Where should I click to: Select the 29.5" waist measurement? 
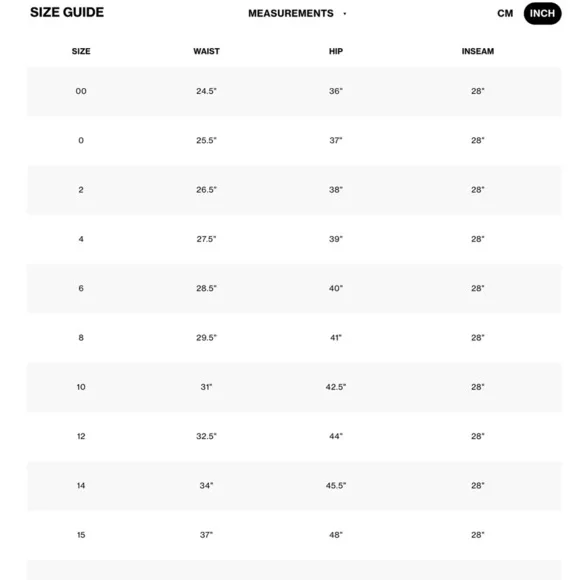tap(206, 337)
